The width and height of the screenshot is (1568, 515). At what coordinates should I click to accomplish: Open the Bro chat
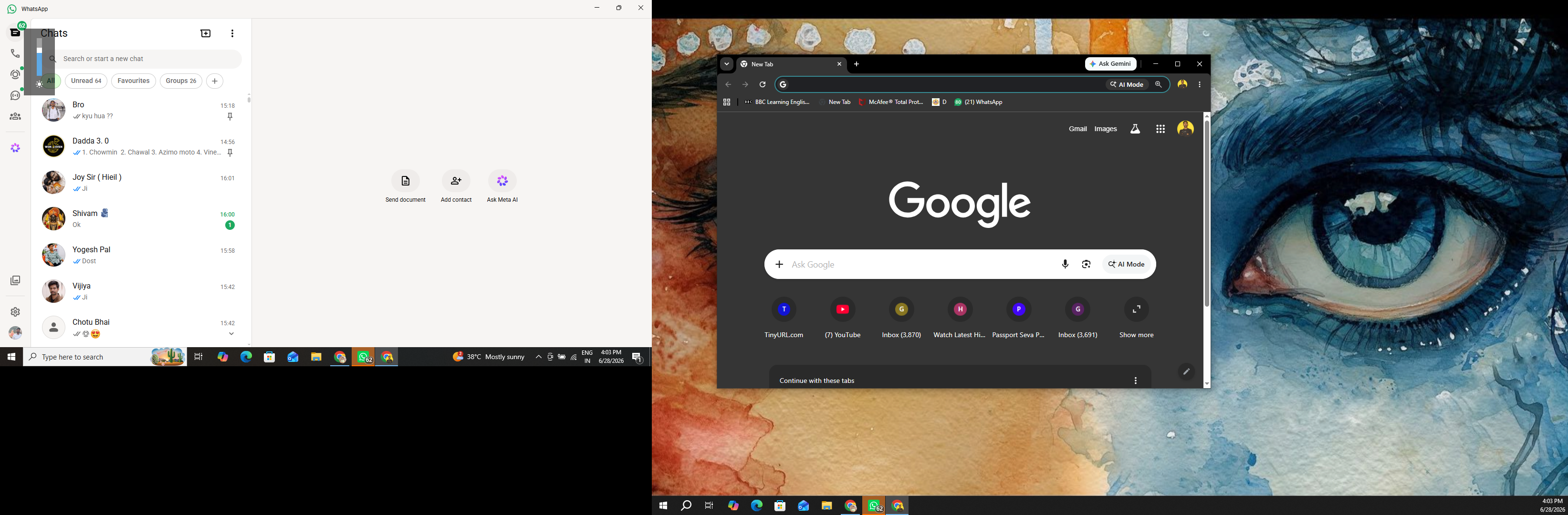139,111
